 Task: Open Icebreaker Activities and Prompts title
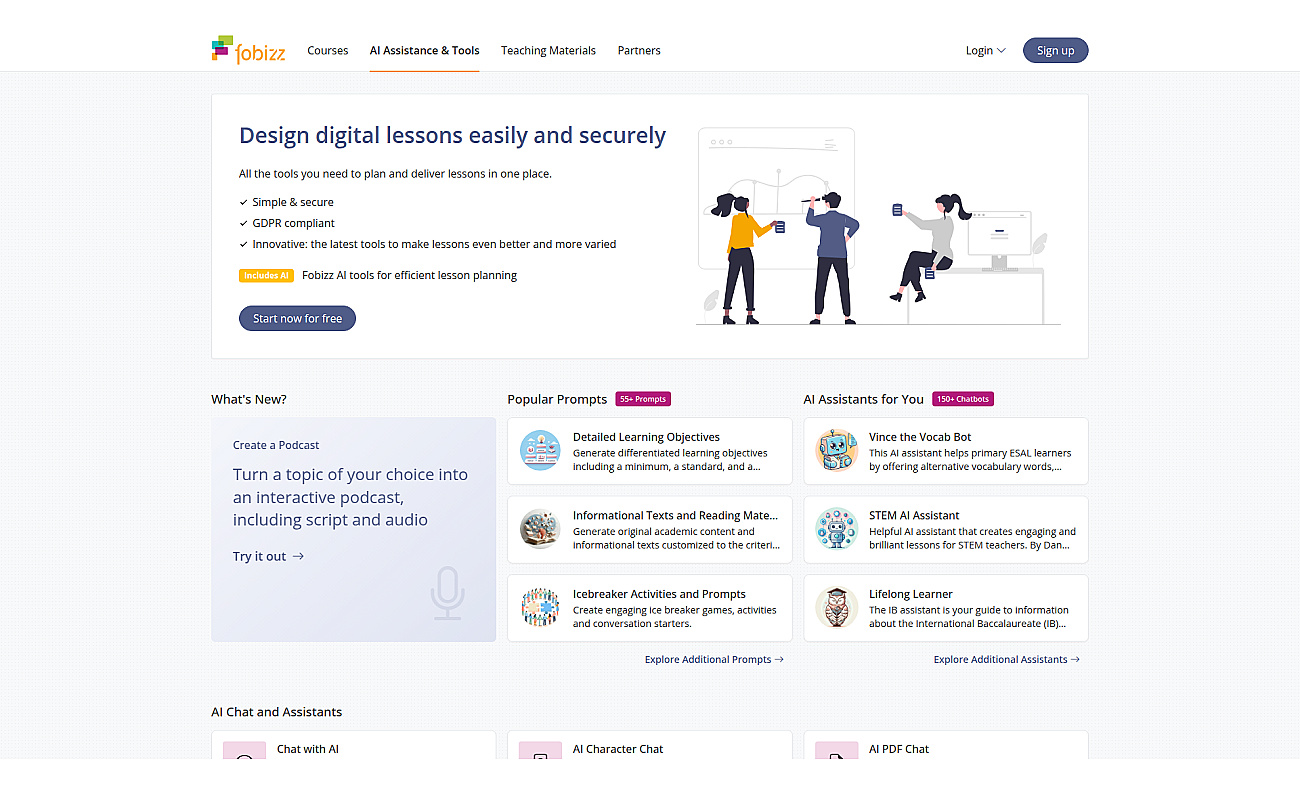(659, 594)
